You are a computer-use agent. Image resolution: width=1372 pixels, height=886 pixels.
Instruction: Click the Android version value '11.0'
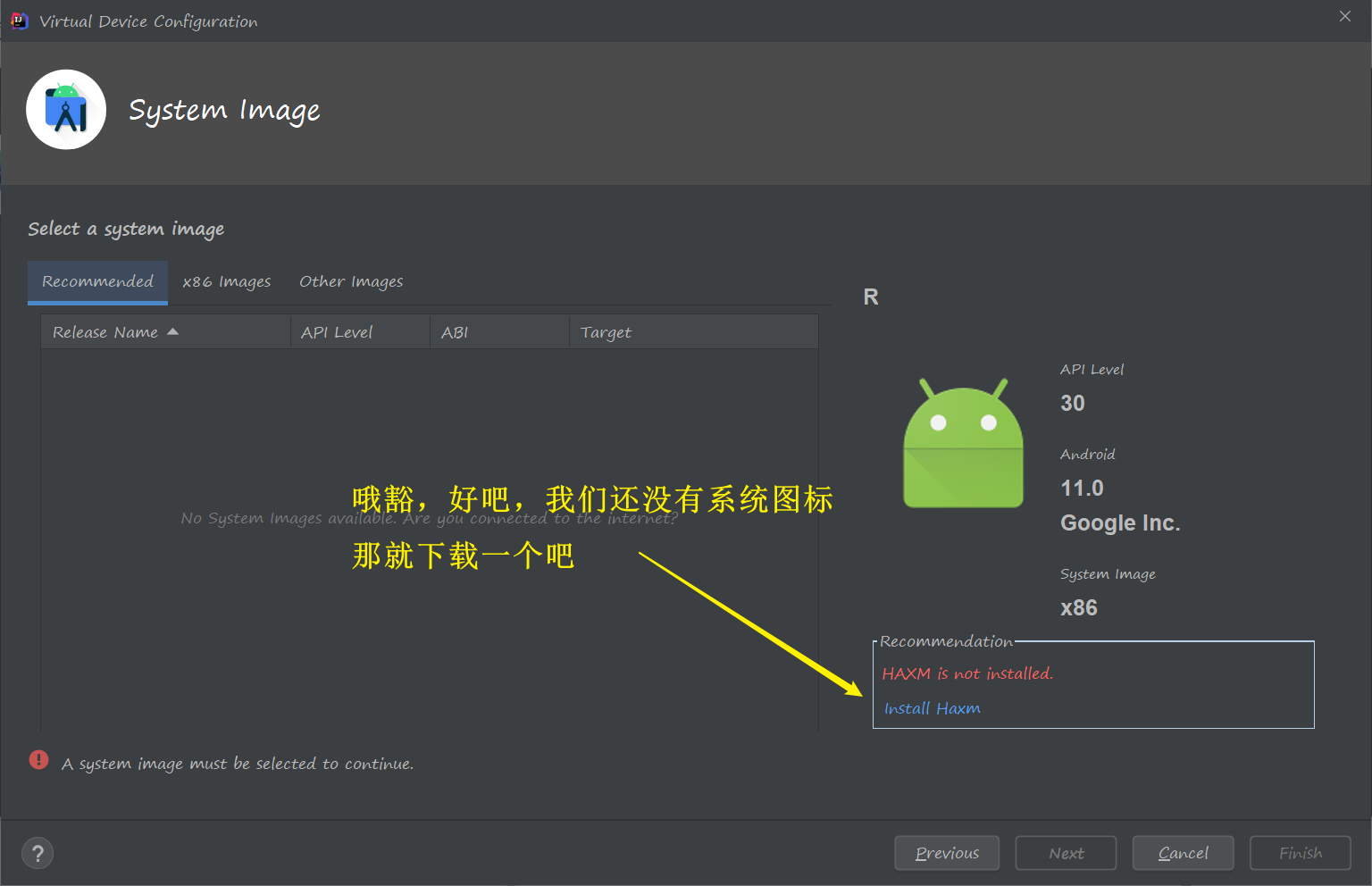coord(1082,489)
